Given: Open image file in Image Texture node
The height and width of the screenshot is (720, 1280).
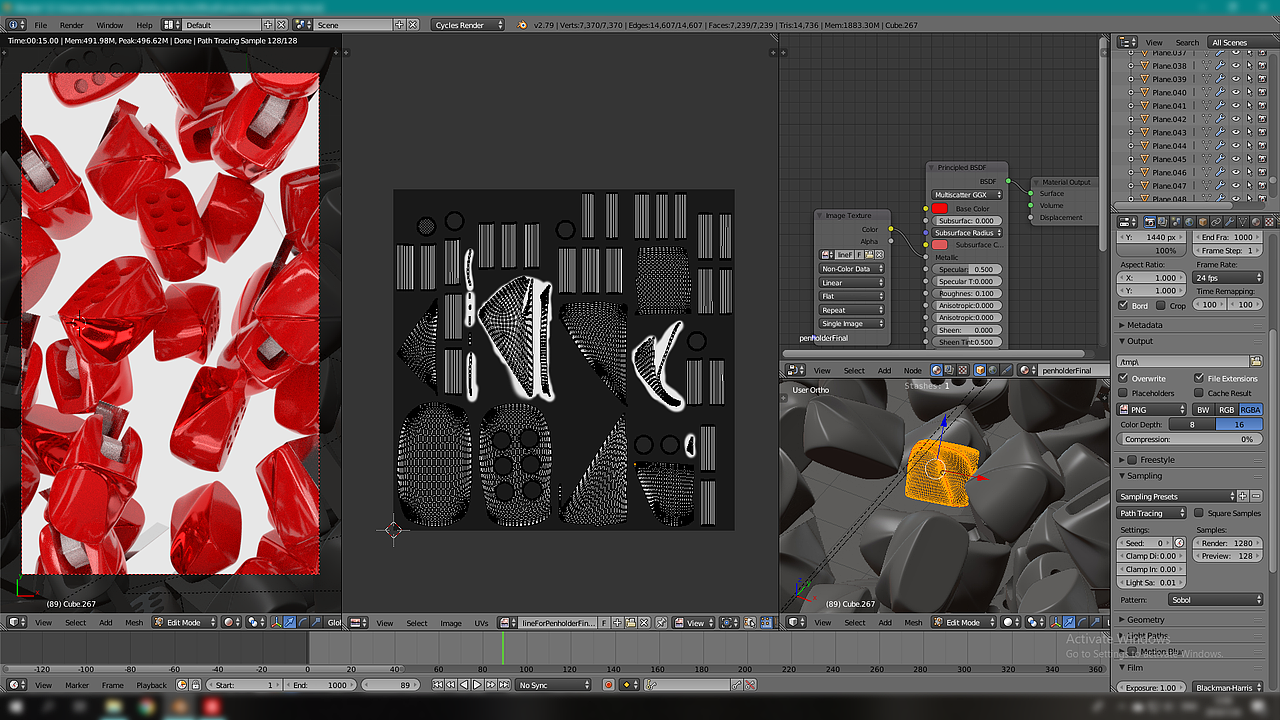Looking at the screenshot, I should tap(869, 255).
